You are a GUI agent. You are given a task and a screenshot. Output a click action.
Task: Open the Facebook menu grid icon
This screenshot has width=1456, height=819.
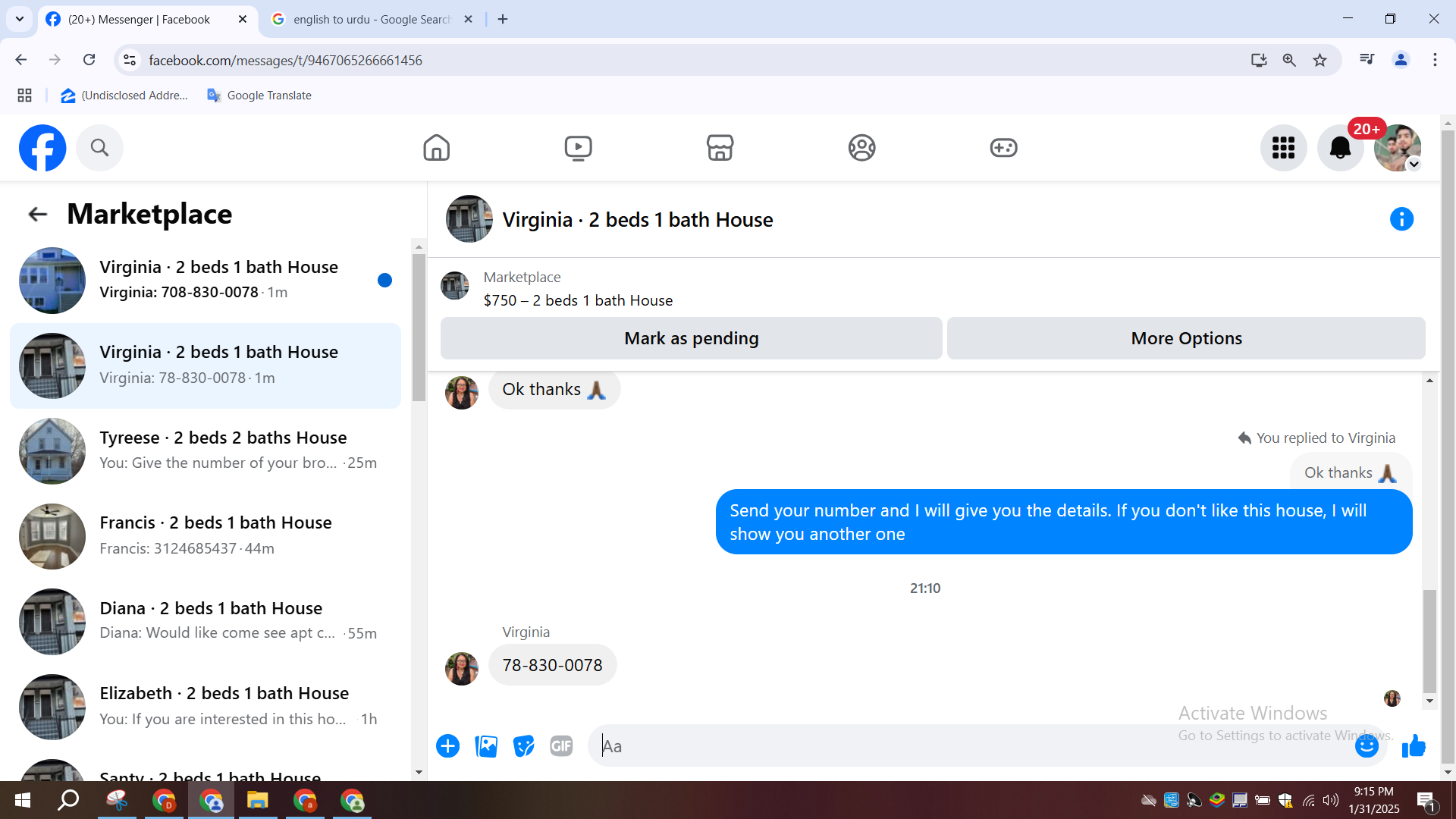pyautogui.click(x=1283, y=148)
